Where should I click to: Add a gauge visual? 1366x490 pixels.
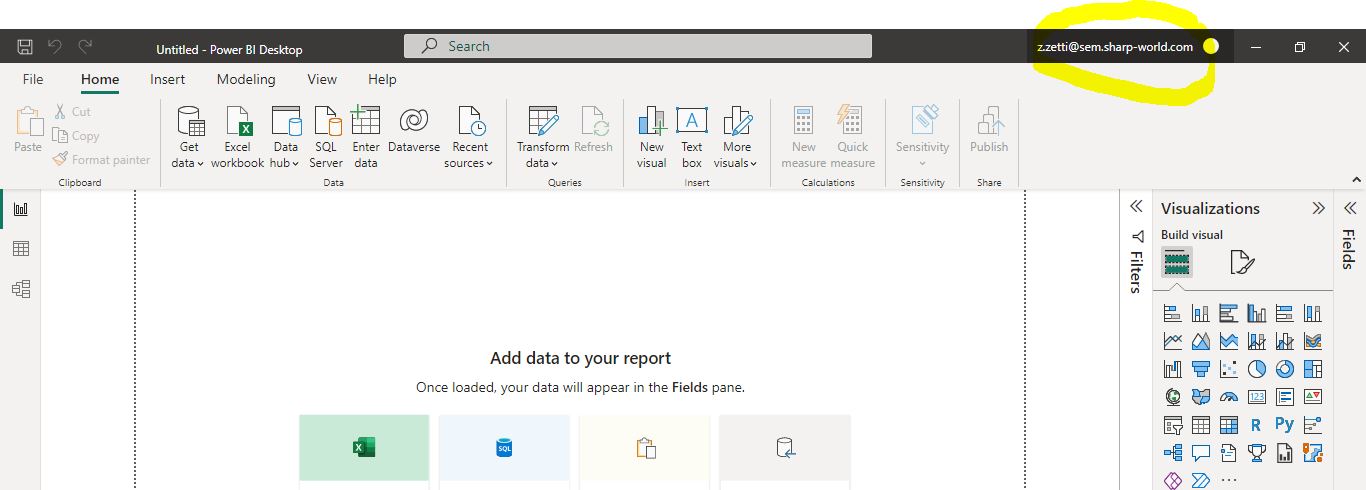[1229, 397]
